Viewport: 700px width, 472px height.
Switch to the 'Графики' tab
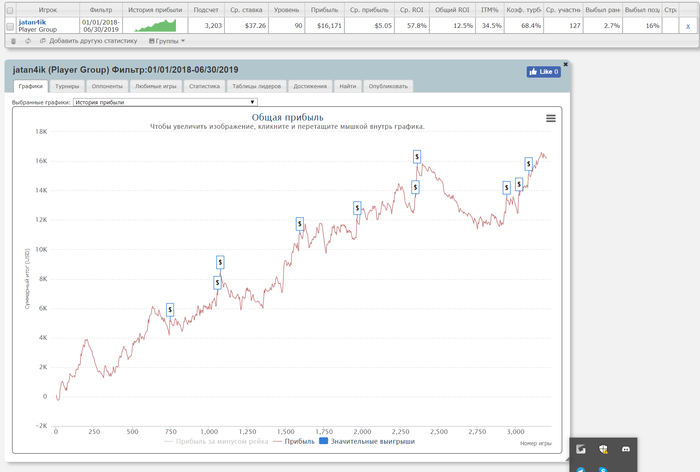click(x=31, y=86)
